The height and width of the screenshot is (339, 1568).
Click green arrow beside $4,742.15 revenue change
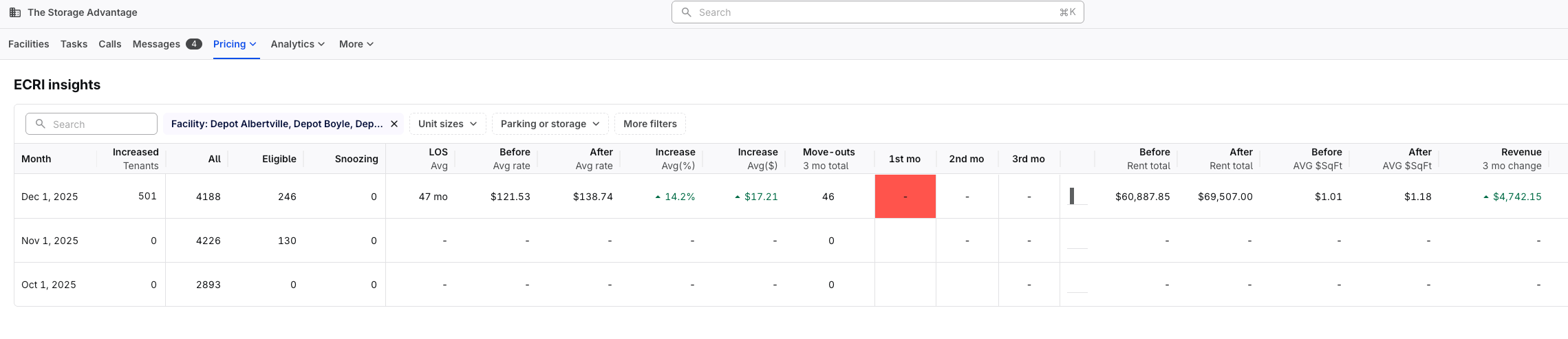click(x=1486, y=197)
